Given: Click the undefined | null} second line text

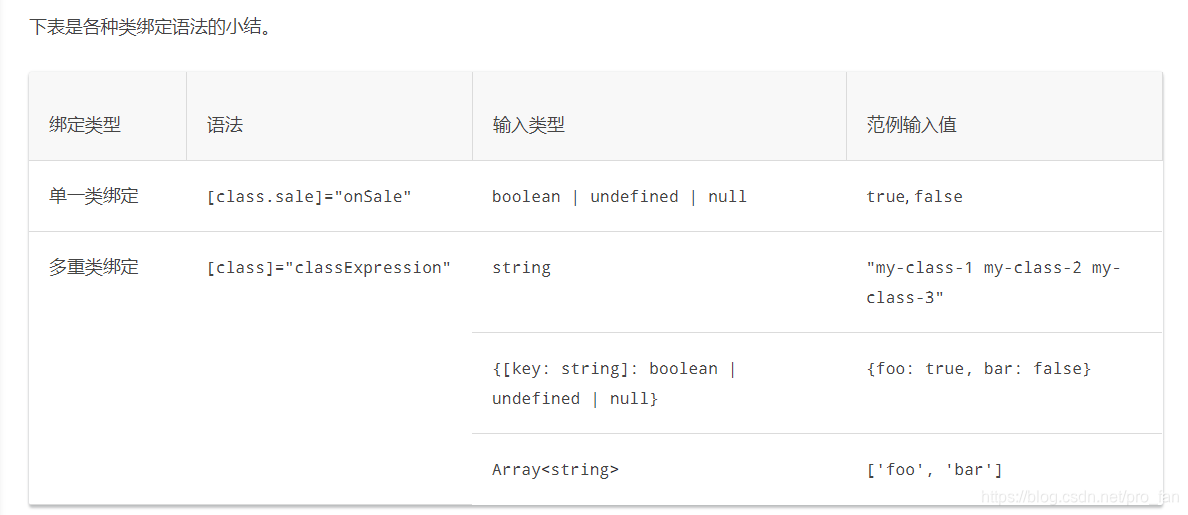Looking at the screenshot, I should coord(574,398).
